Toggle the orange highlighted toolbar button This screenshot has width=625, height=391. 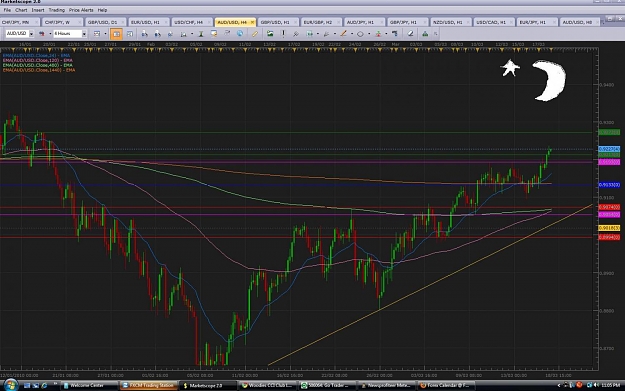pos(116,34)
